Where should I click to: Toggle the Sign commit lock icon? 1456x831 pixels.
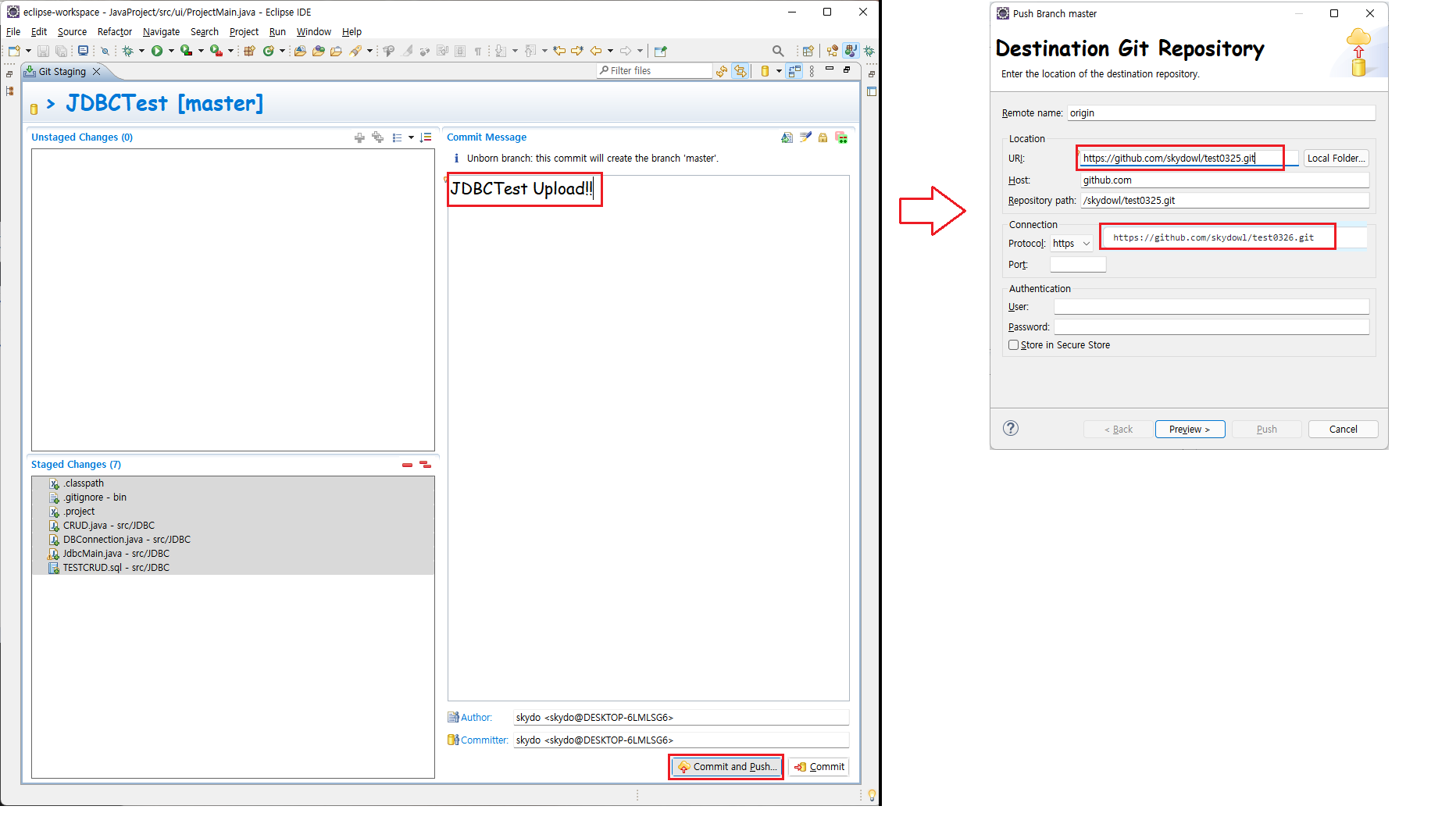(x=823, y=137)
